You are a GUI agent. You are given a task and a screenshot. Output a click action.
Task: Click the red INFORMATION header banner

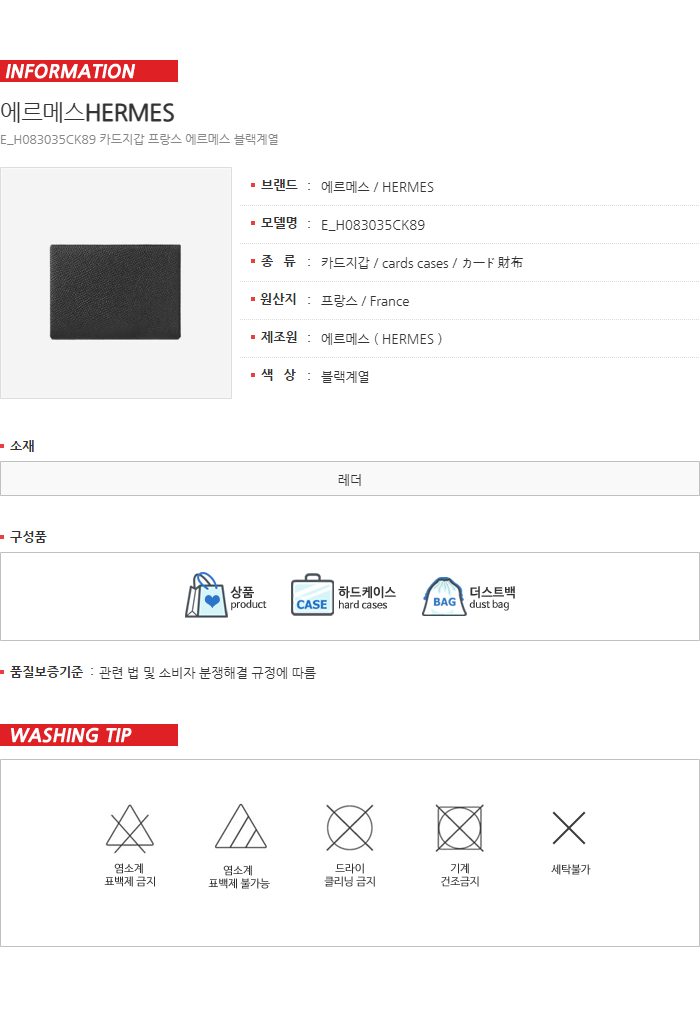[89, 71]
